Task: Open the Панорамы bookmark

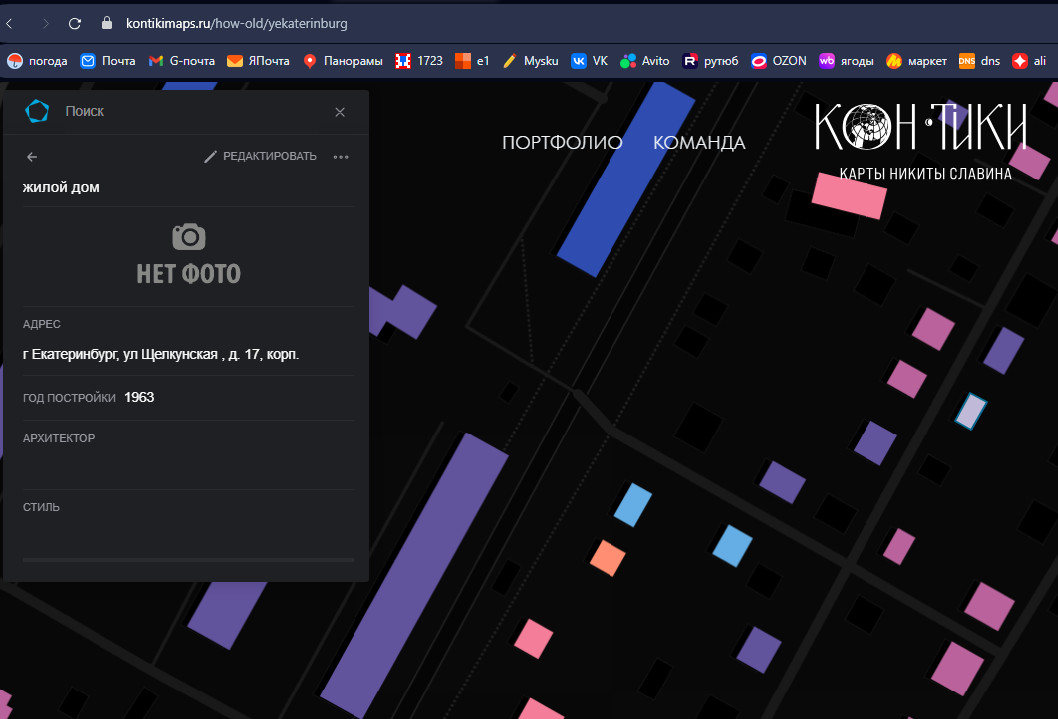Action: (343, 61)
